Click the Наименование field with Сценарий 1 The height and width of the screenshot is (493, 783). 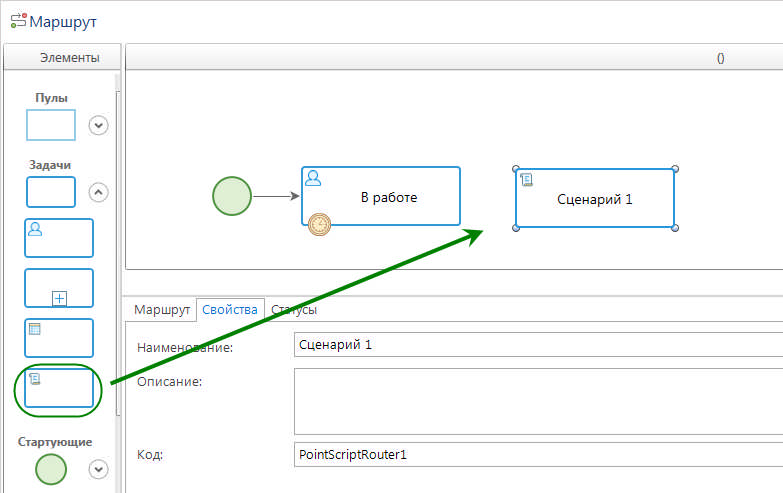tap(538, 346)
